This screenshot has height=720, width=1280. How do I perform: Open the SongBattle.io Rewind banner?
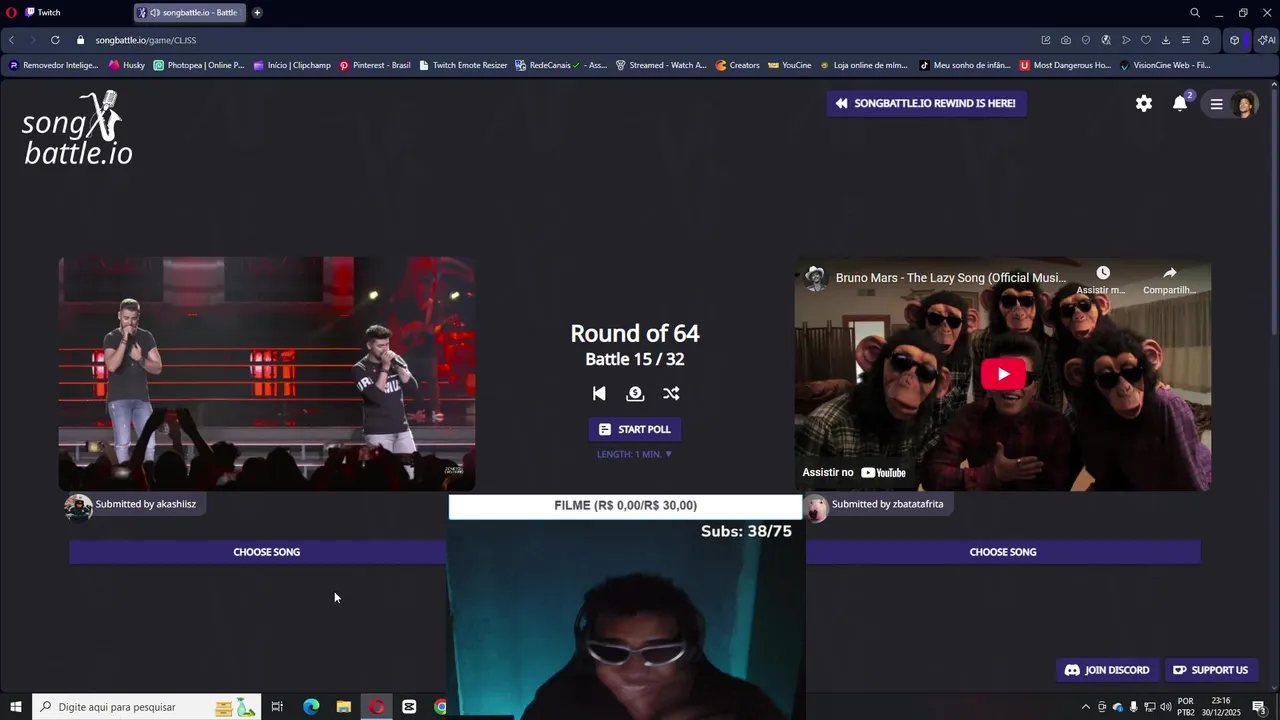[x=926, y=103]
